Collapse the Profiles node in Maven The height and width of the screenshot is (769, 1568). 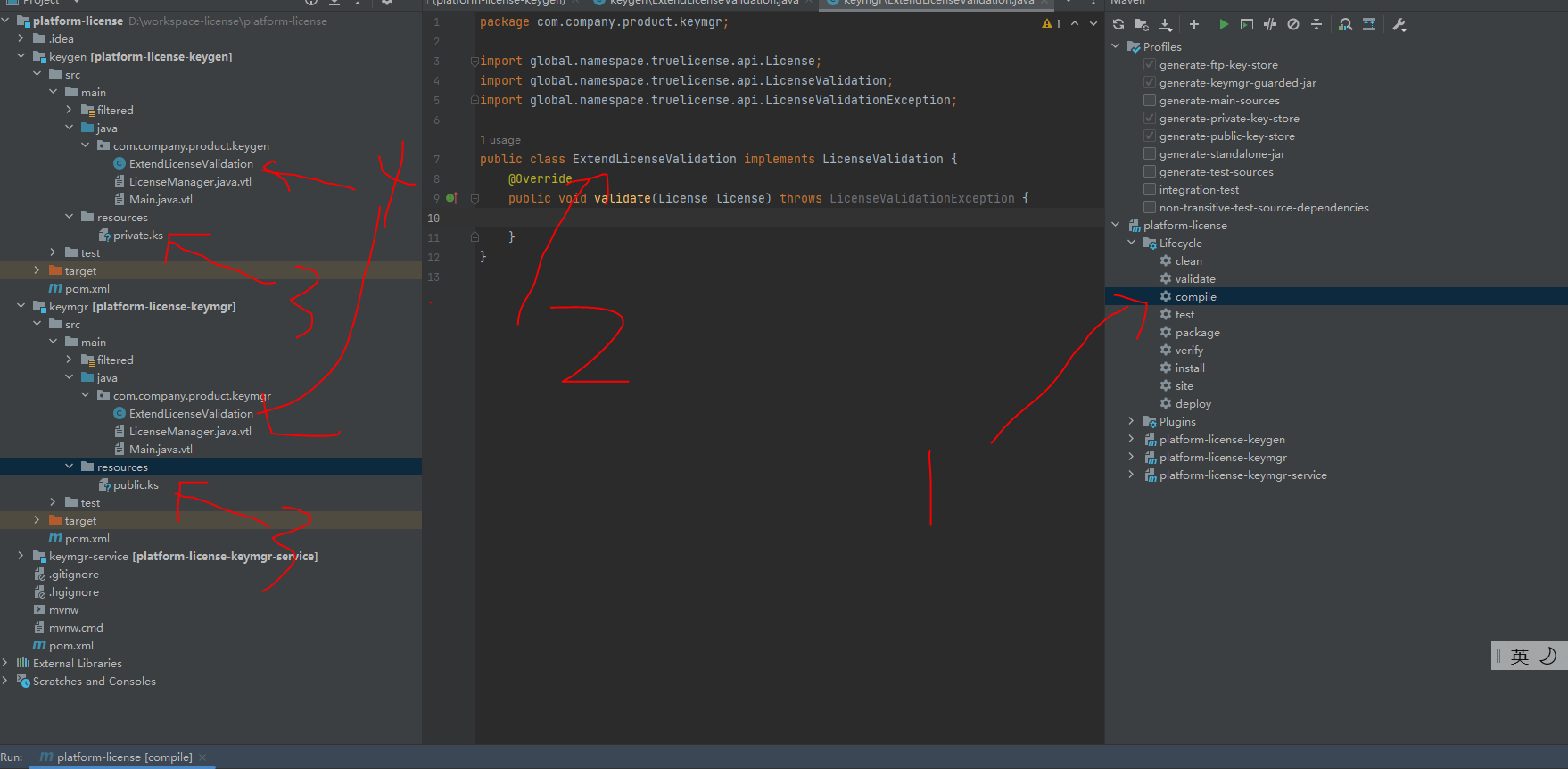(x=1116, y=46)
